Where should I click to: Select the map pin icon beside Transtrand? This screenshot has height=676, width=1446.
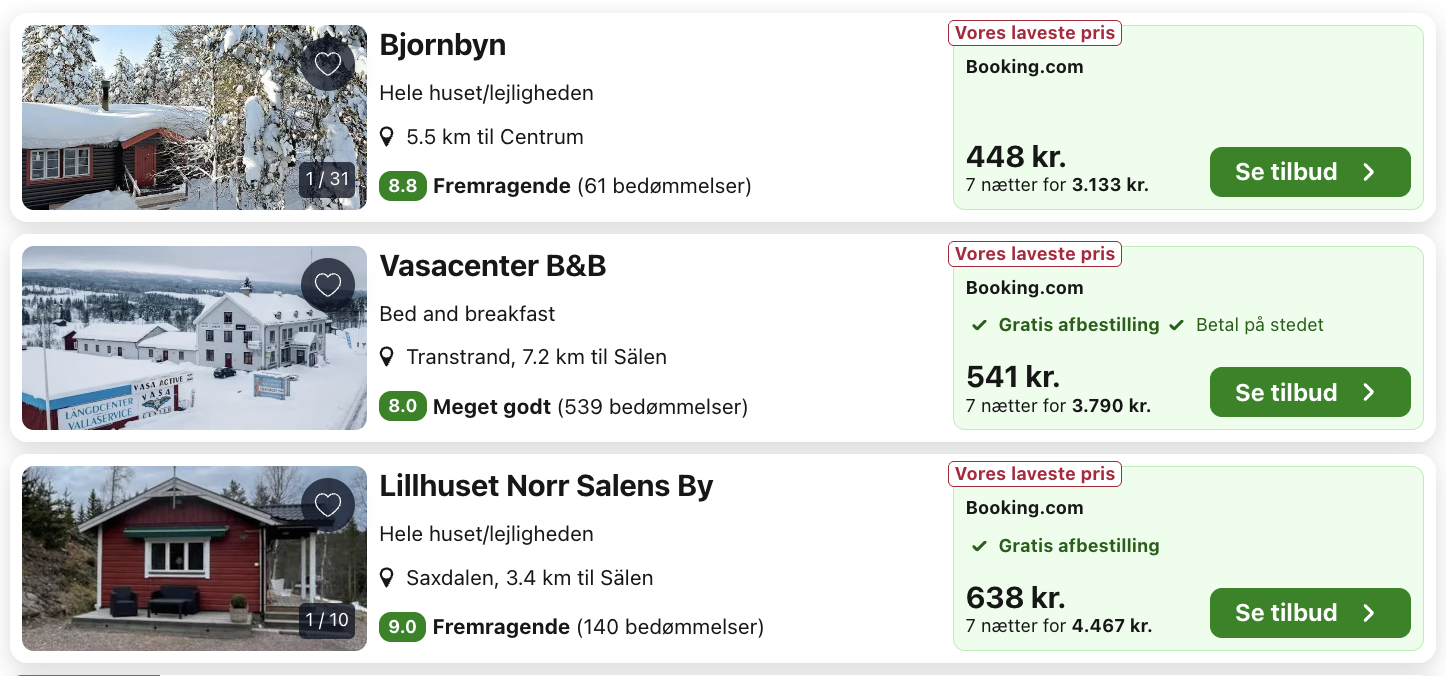click(x=388, y=356)
